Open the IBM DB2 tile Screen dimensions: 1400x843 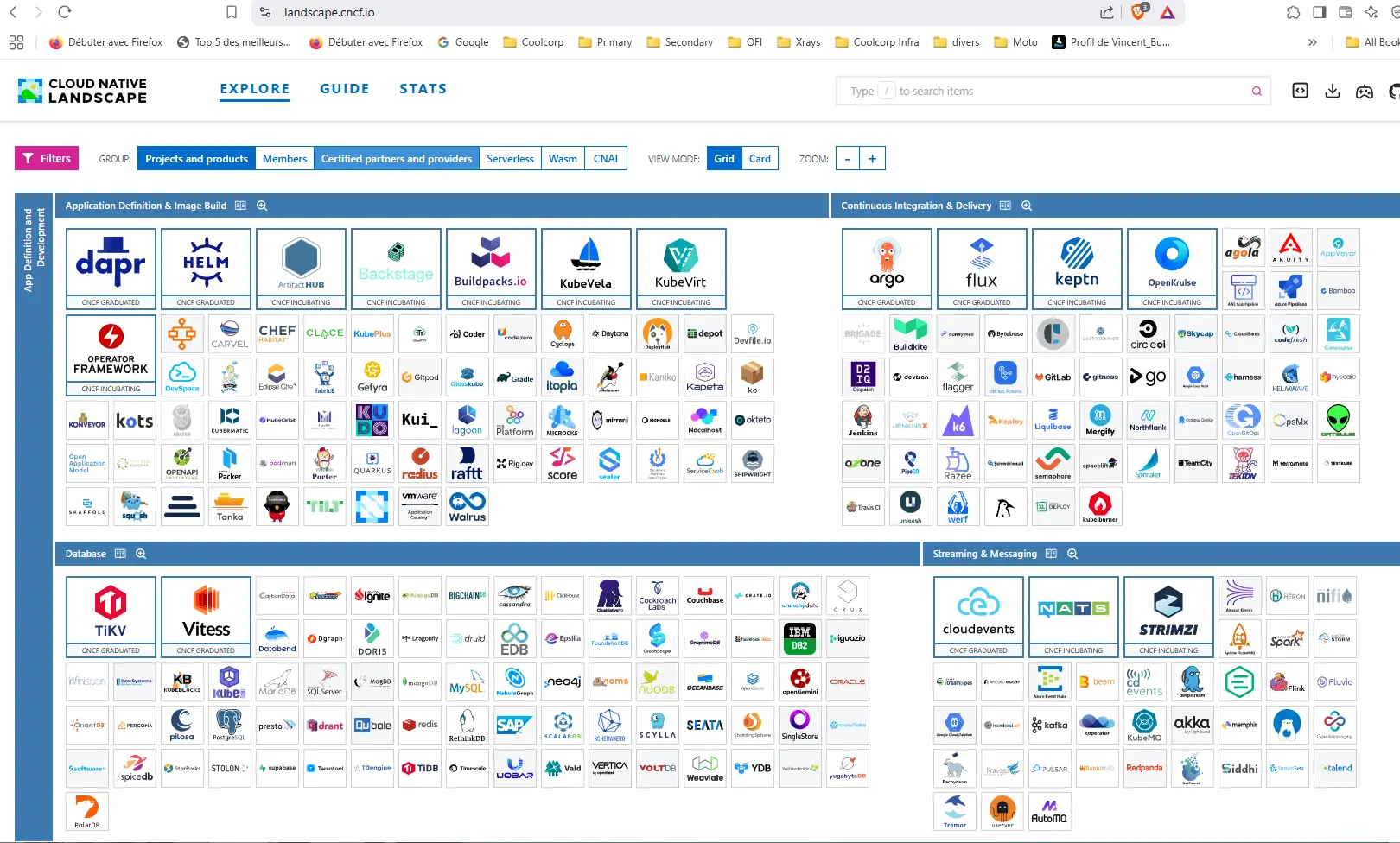tap(800, 639)
